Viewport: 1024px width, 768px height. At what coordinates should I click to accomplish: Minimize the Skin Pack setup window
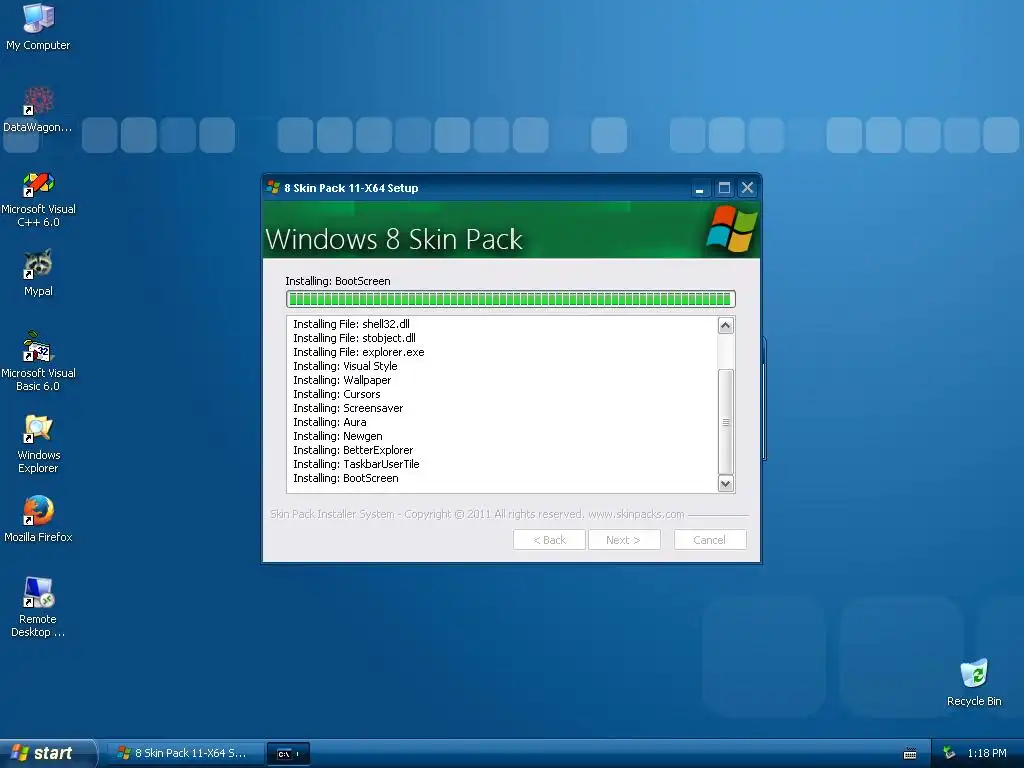click(699, 188)
